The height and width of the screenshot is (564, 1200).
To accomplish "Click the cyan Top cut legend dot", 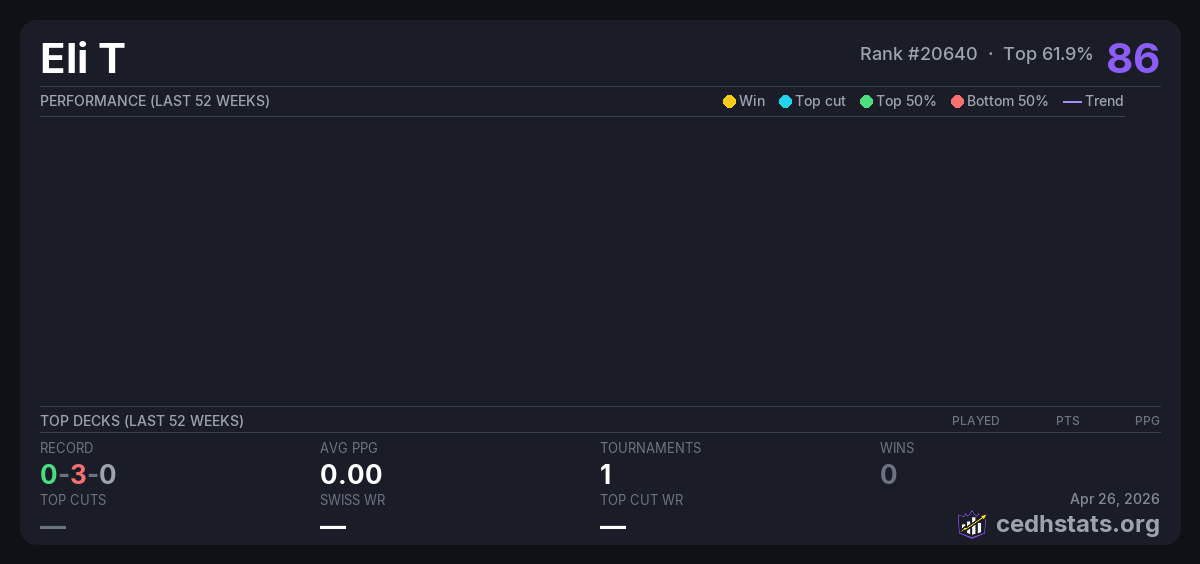I will 785,101.
